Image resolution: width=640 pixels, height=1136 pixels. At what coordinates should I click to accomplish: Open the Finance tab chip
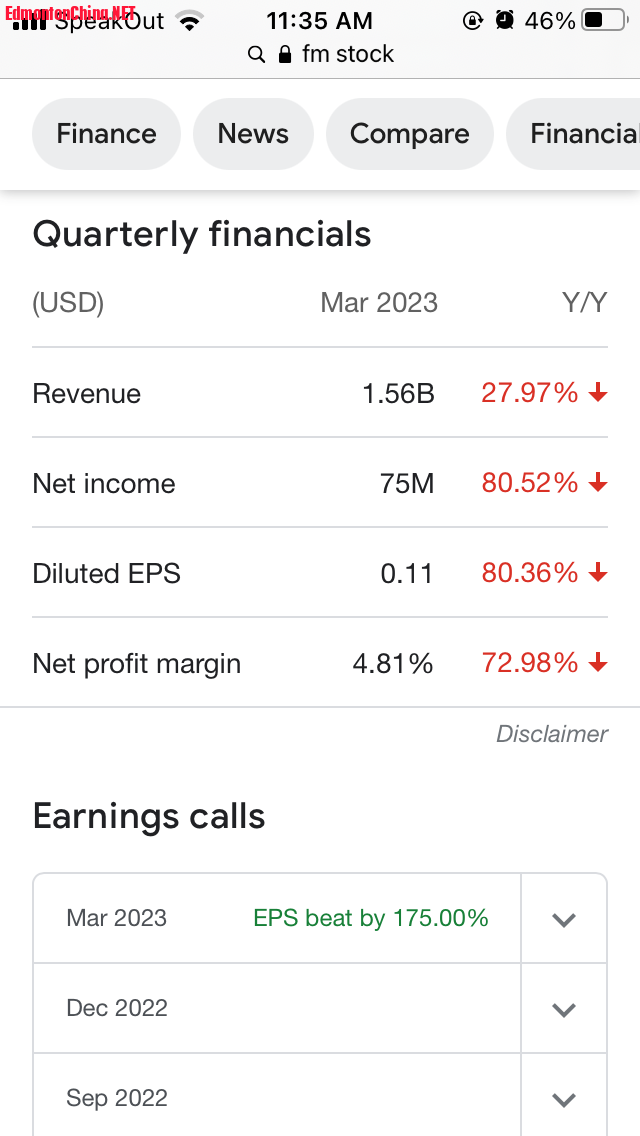107,134
